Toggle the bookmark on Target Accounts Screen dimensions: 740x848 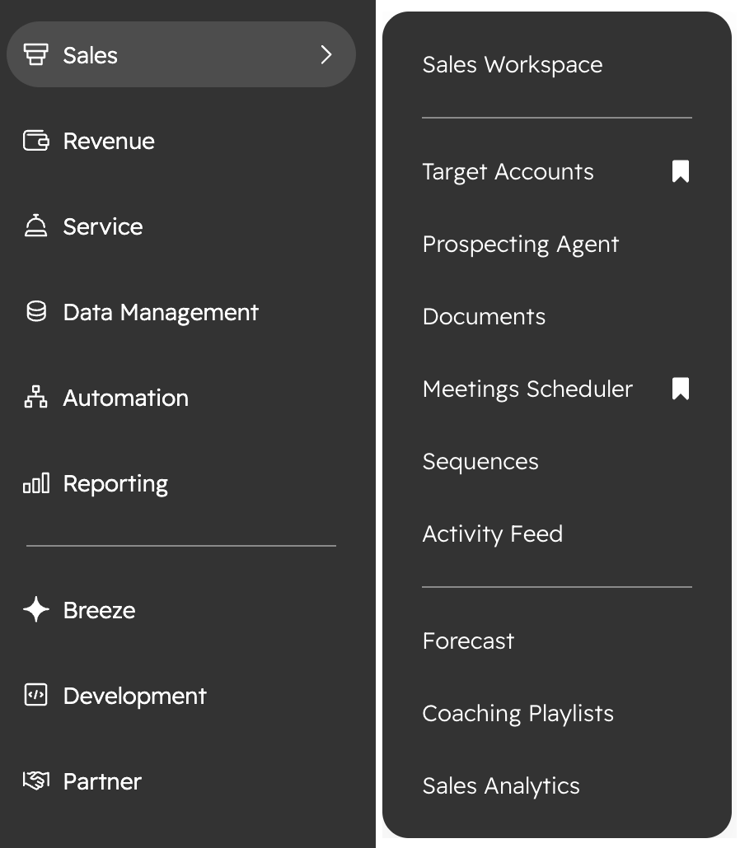tap(680, 171)
